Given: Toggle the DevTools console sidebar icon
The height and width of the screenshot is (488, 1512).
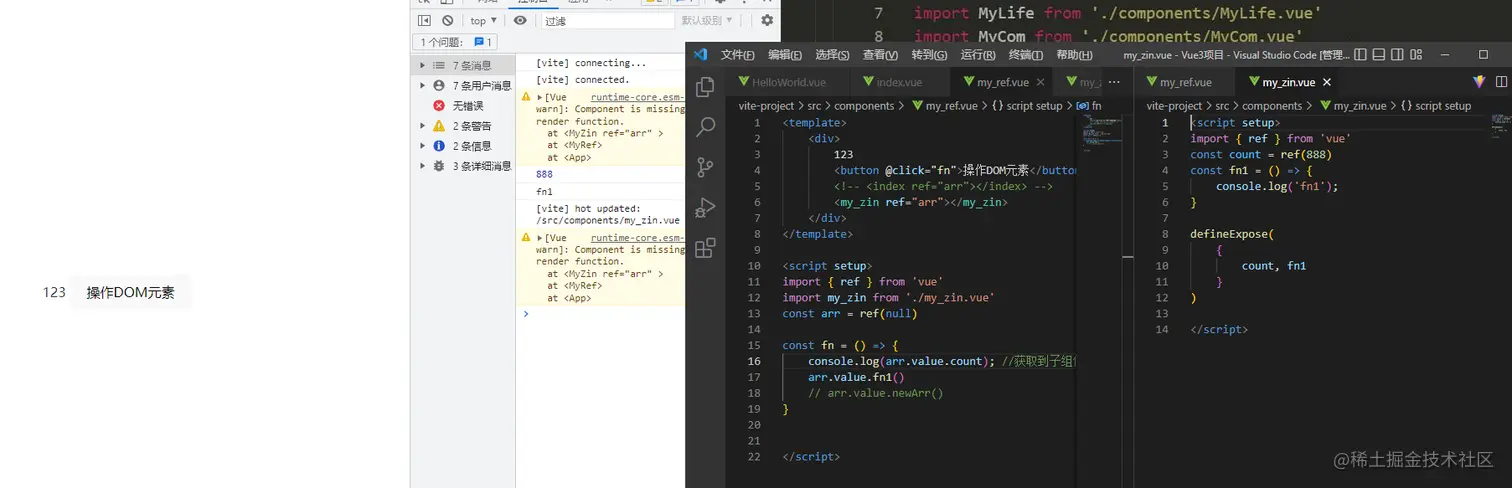Looking at the screenshot, I should coord(424,20).
